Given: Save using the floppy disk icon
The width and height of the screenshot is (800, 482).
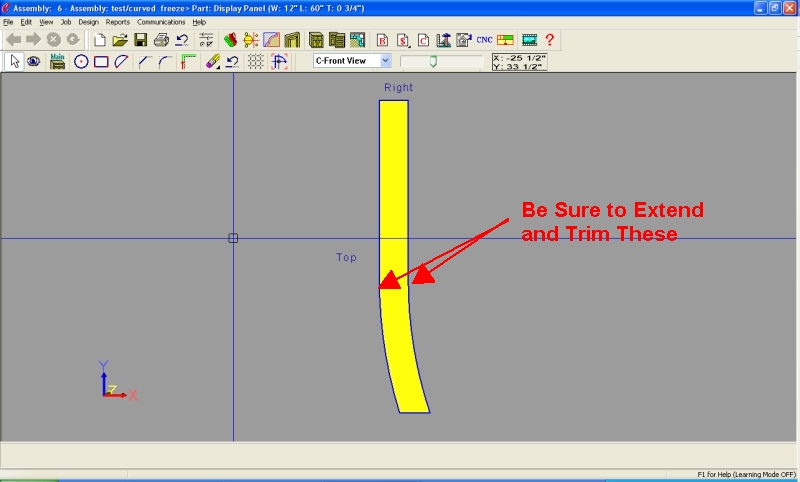Looking at the screenshot, I should [141, 40].
